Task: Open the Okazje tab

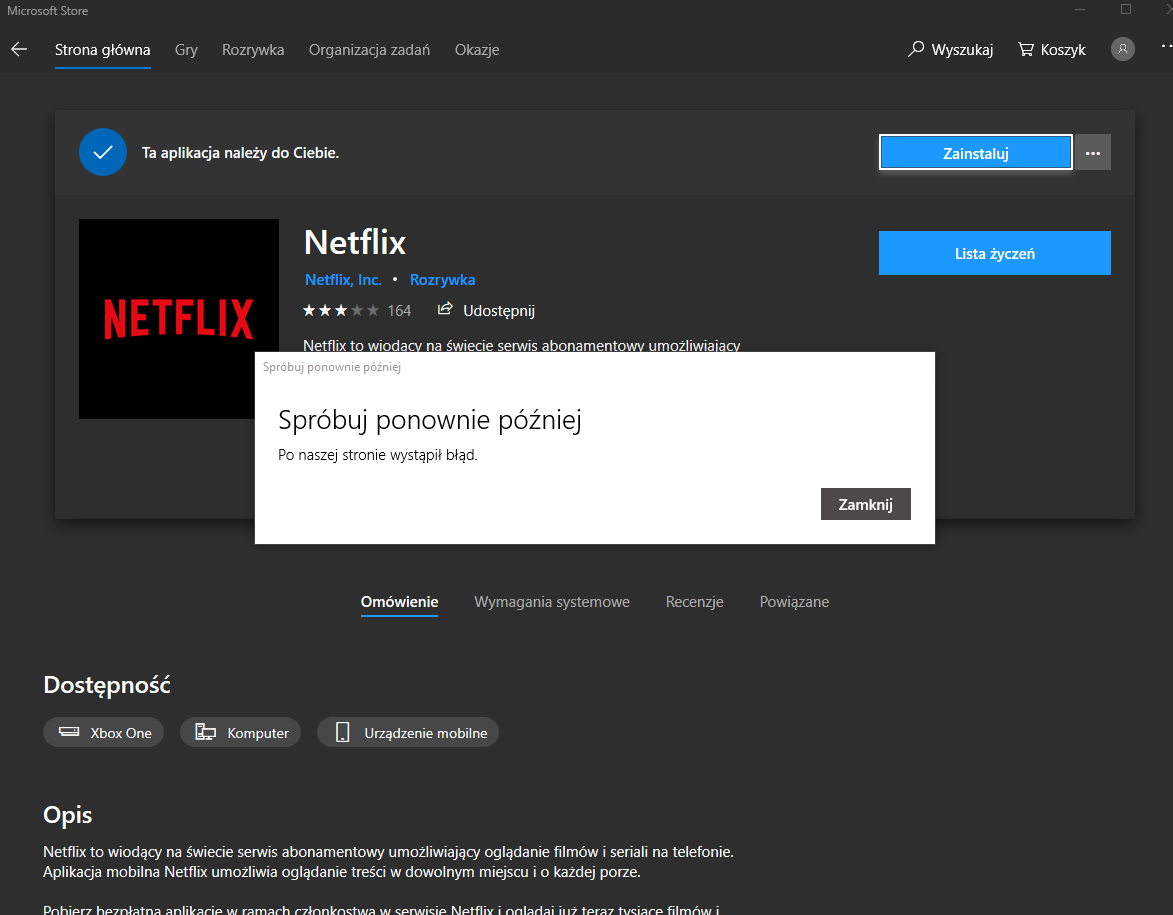Action: click(477, 50)
